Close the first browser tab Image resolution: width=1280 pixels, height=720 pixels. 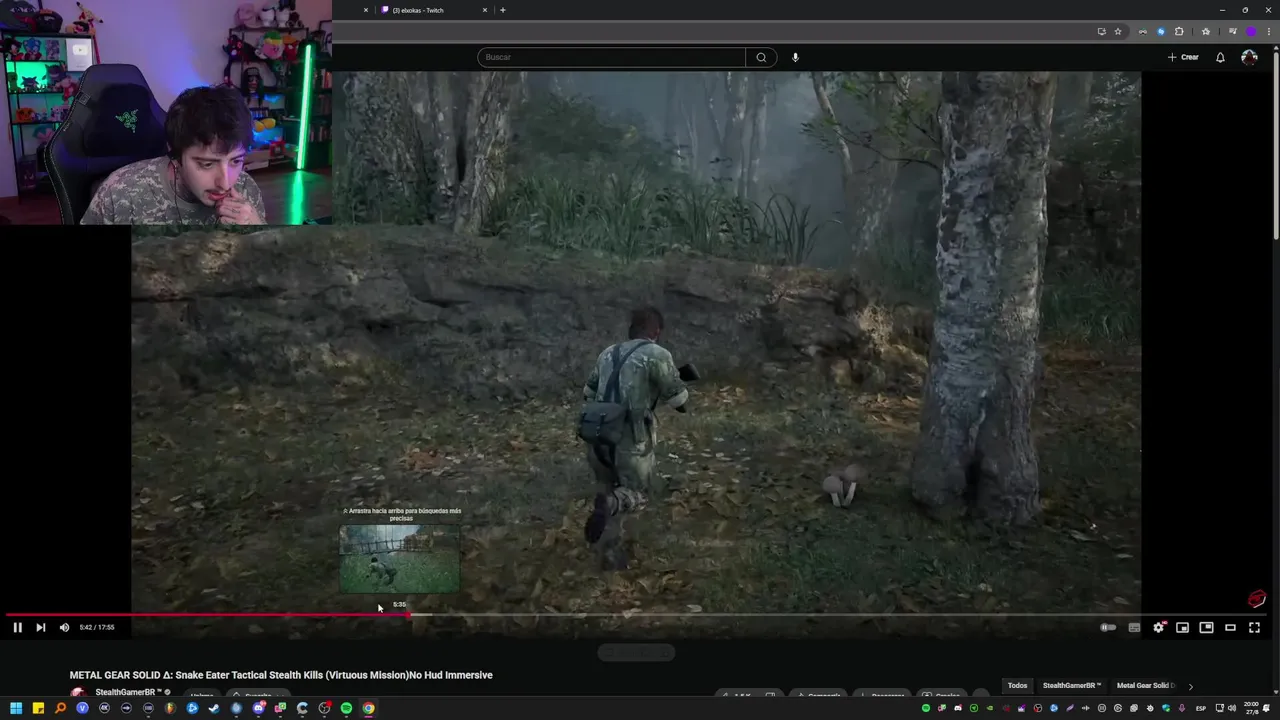click(x=365, y=10)
